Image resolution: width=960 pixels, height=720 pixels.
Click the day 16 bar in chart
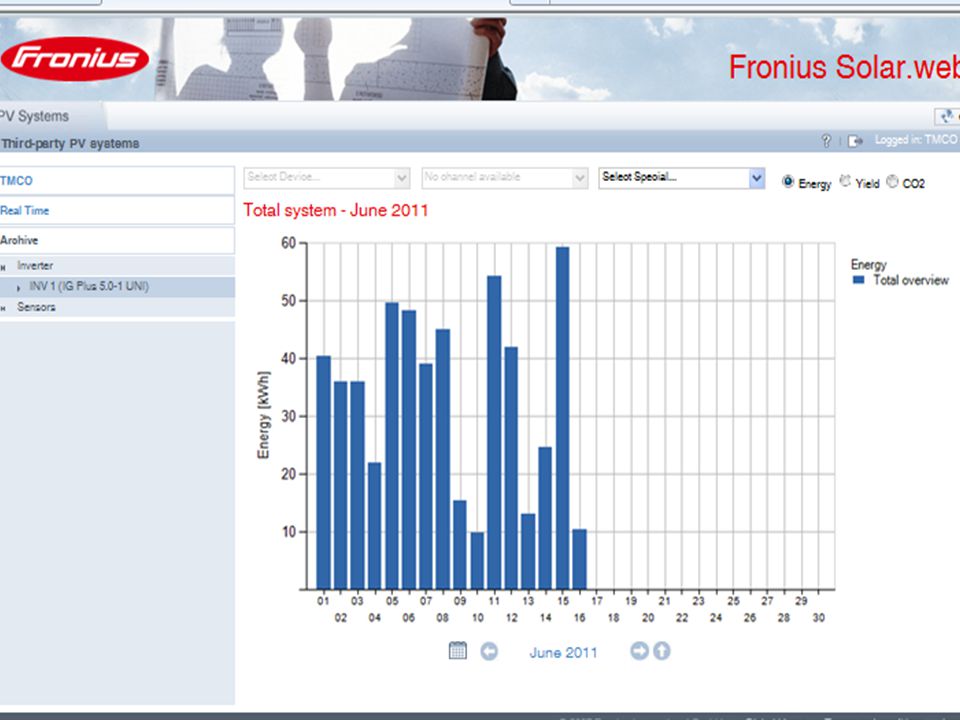pos(579,560)
